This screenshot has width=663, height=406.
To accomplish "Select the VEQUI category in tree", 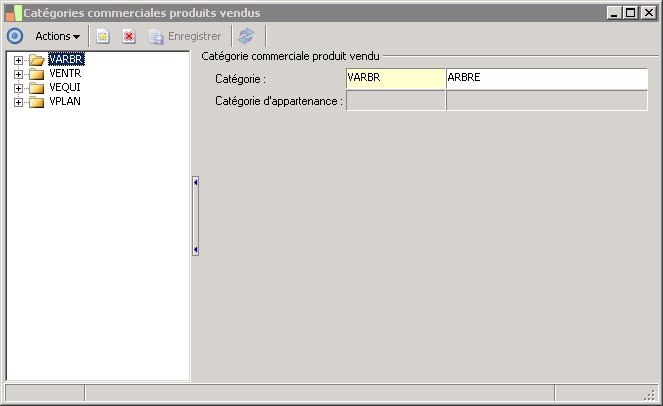I will click(65, 87).
